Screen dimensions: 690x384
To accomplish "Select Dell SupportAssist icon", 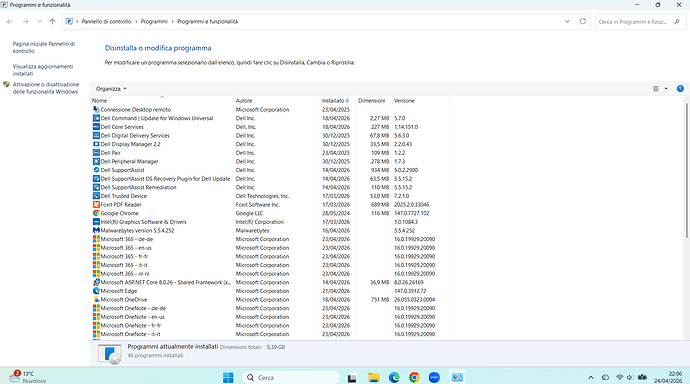I will click(96, 170).
